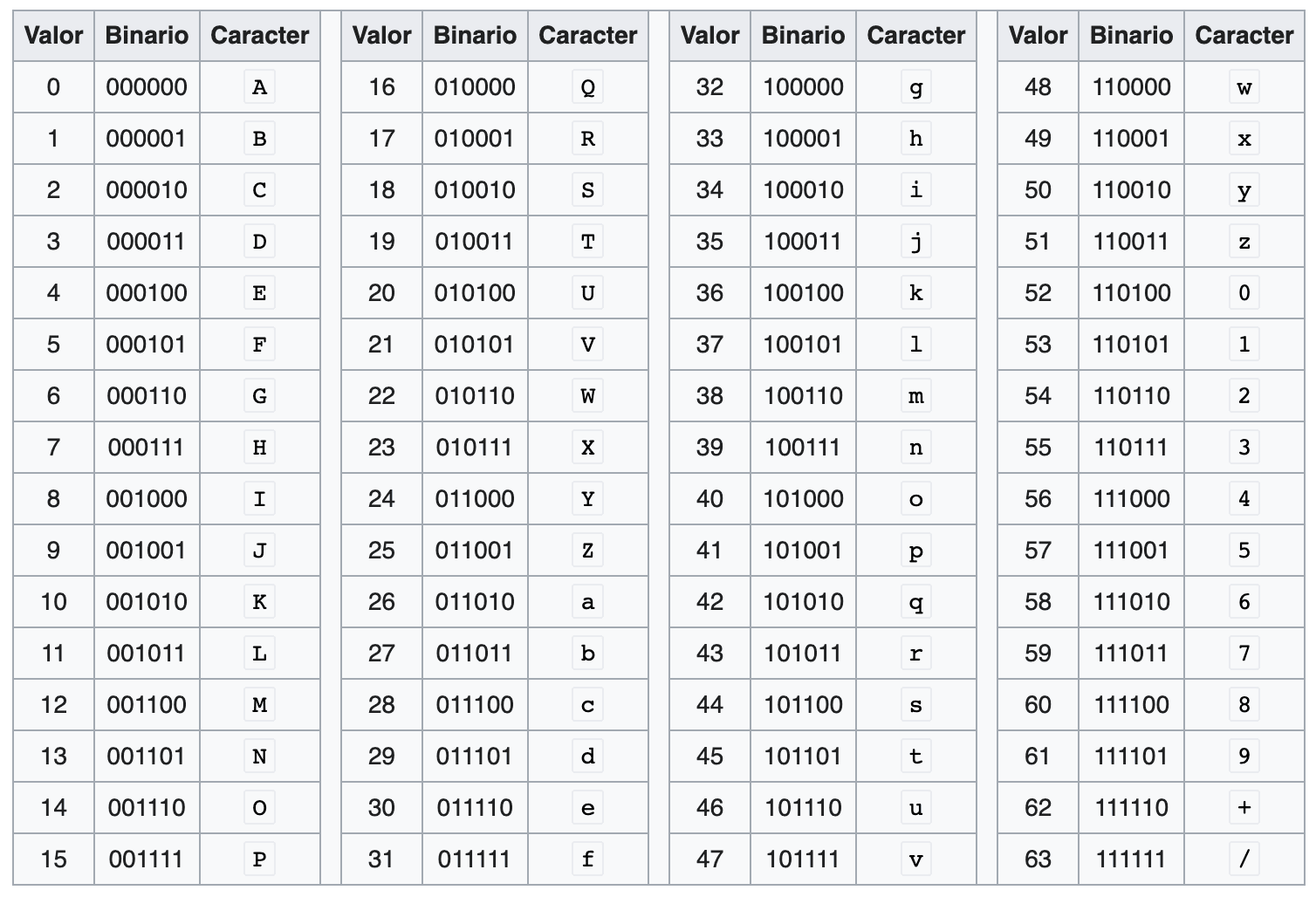1316x897 pixels.
Task: Select the character box 'Z'
Action: [x=587, y=551]
